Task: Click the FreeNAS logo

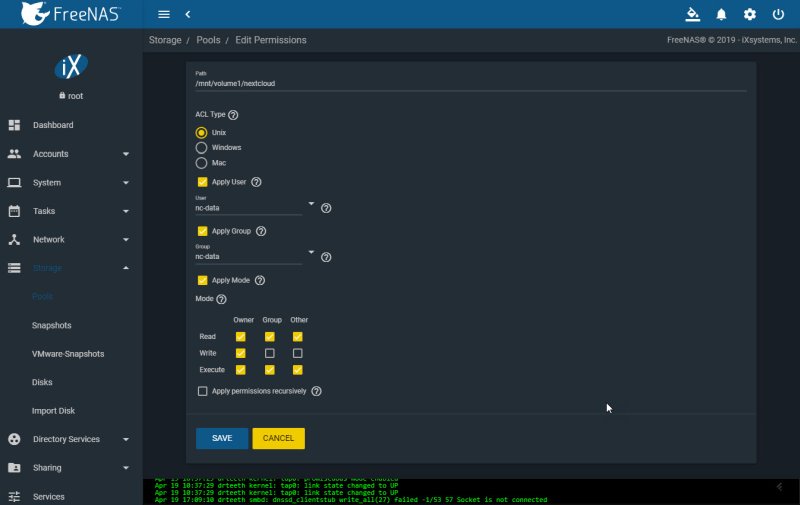Action: (x=70, y=14)
